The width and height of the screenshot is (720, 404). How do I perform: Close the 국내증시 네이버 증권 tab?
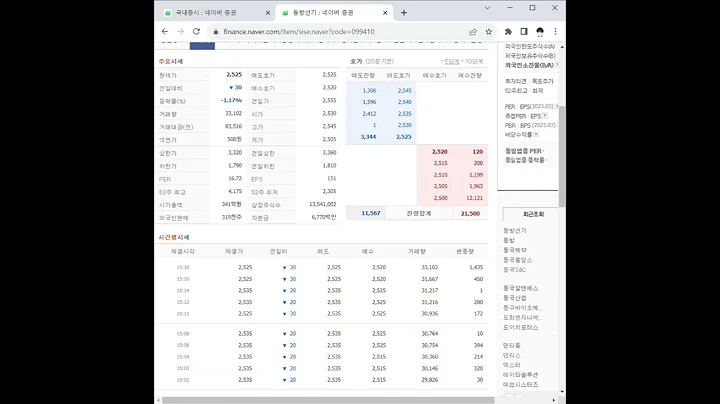[268, 13]
